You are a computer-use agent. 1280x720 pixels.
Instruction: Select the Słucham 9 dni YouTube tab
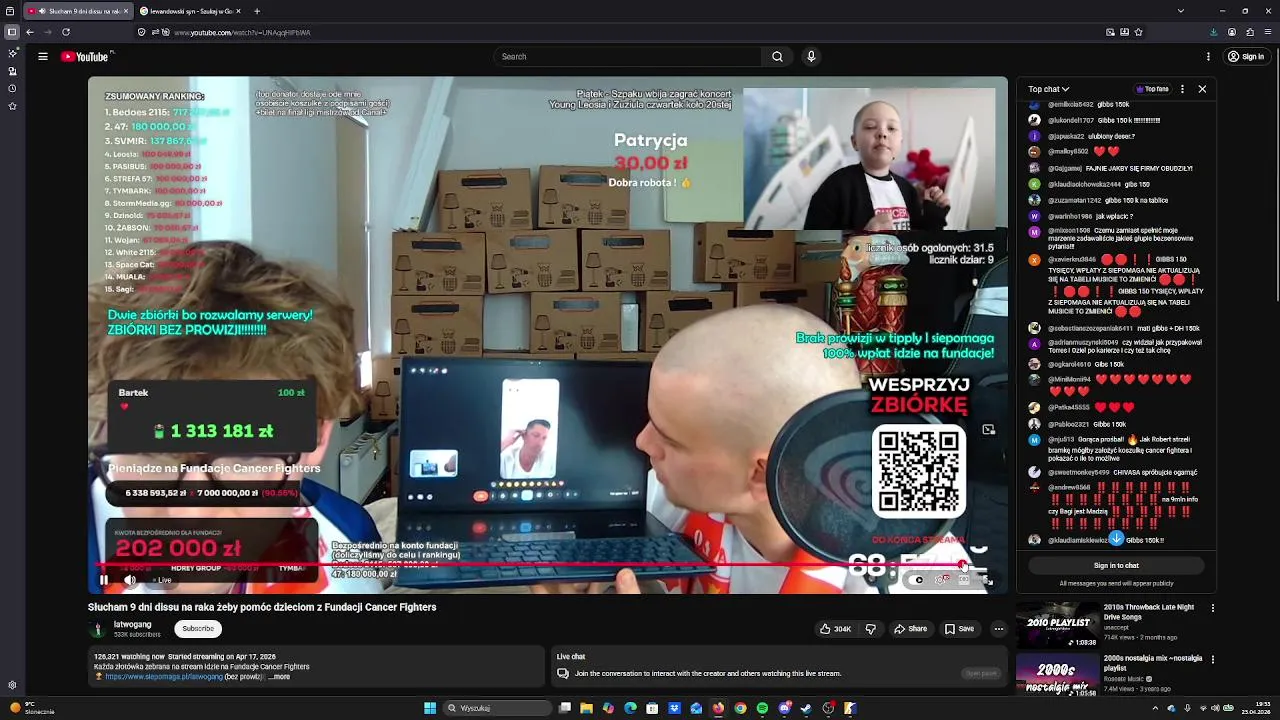77,11
